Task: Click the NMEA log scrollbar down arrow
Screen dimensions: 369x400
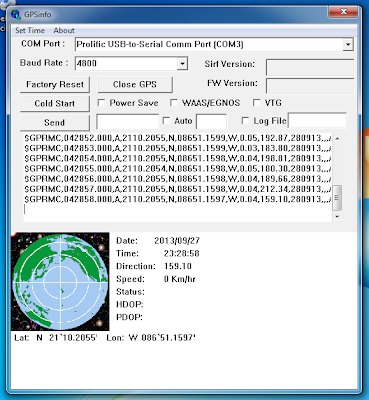Action: coord(337,216)
